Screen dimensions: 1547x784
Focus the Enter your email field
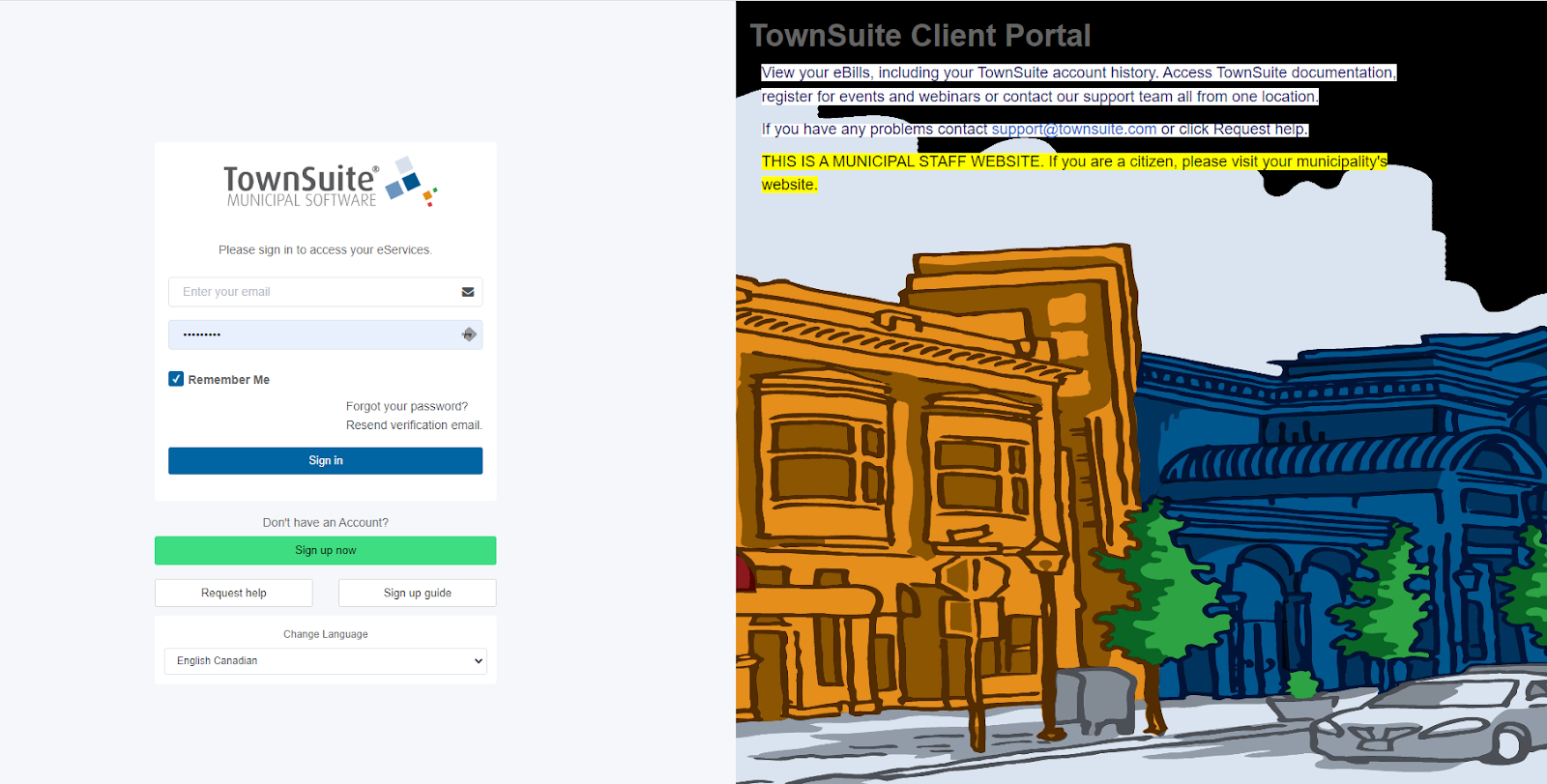326,292
